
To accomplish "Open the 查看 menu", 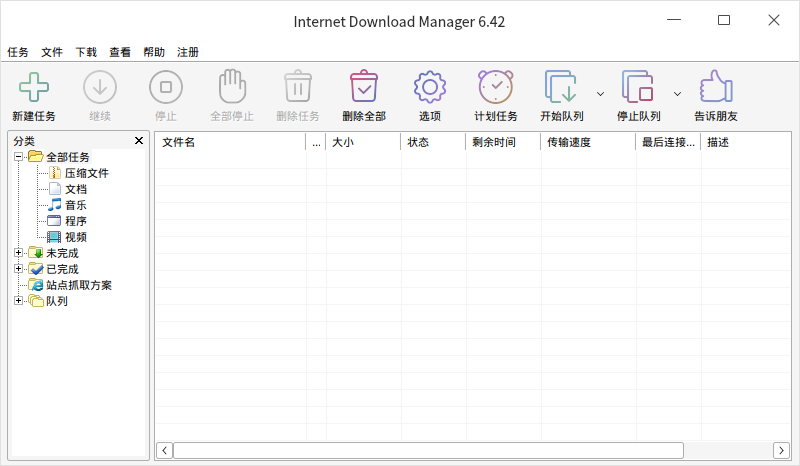I will [x=120, y=52].
